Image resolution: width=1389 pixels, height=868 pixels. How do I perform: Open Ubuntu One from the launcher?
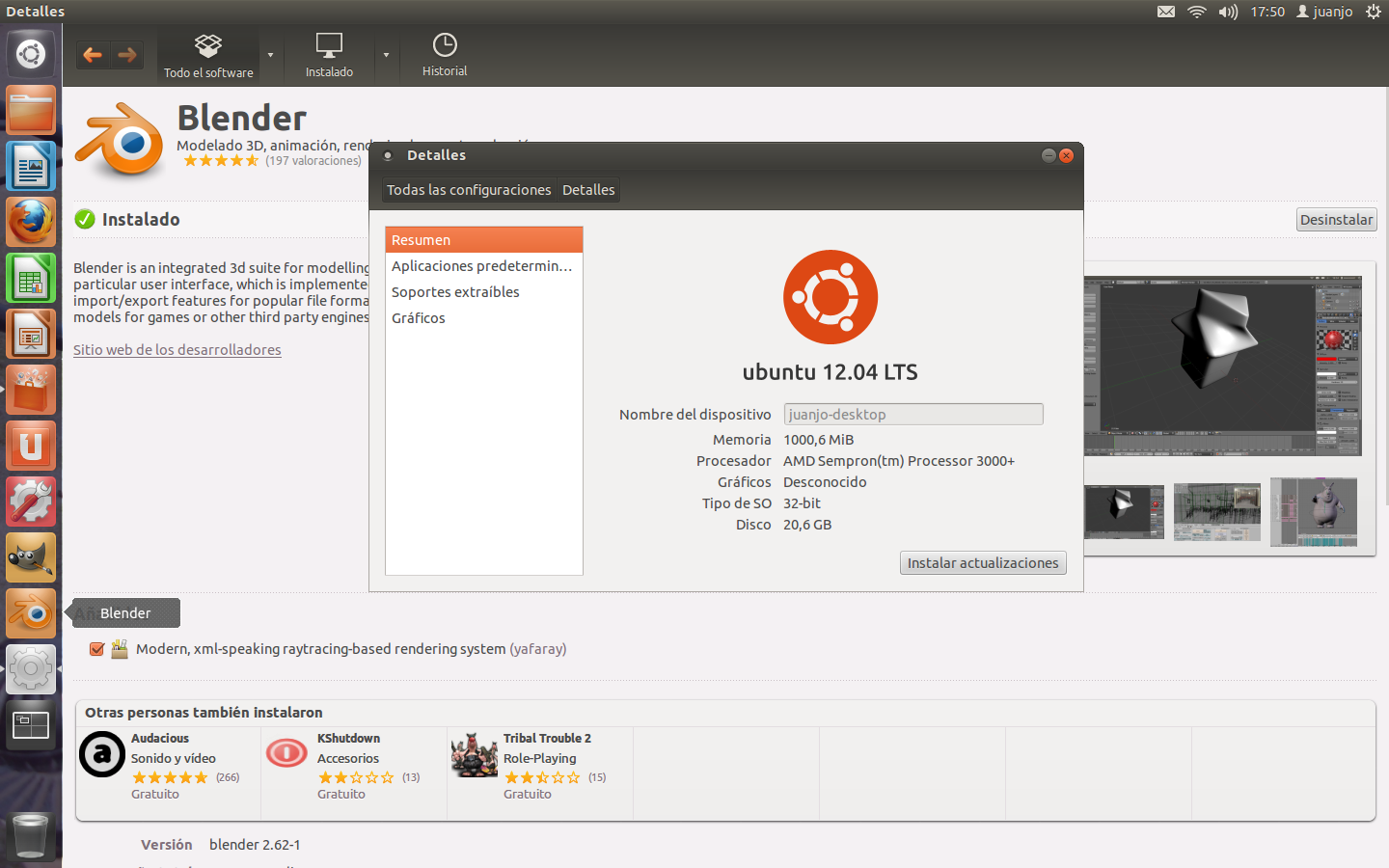click(31, 446)
